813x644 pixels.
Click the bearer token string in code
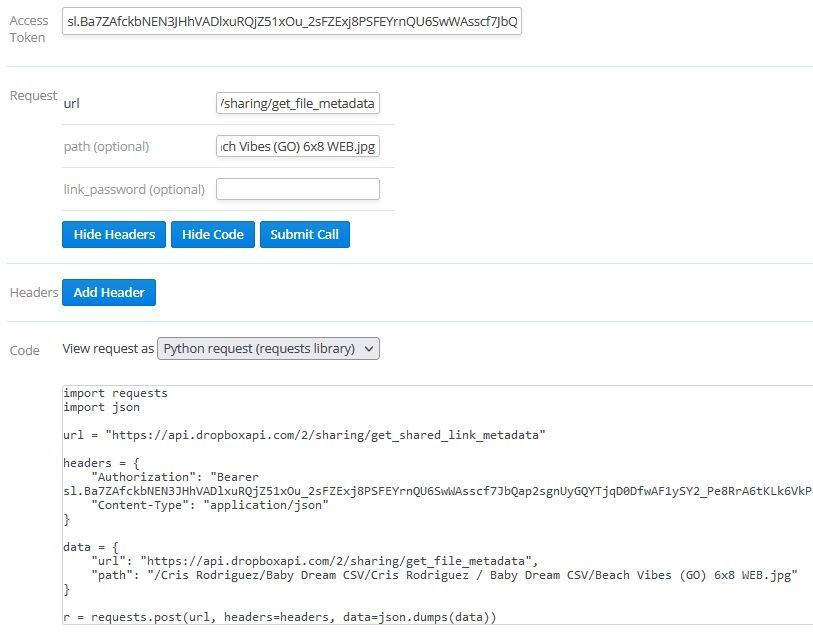tap(438, 491)
